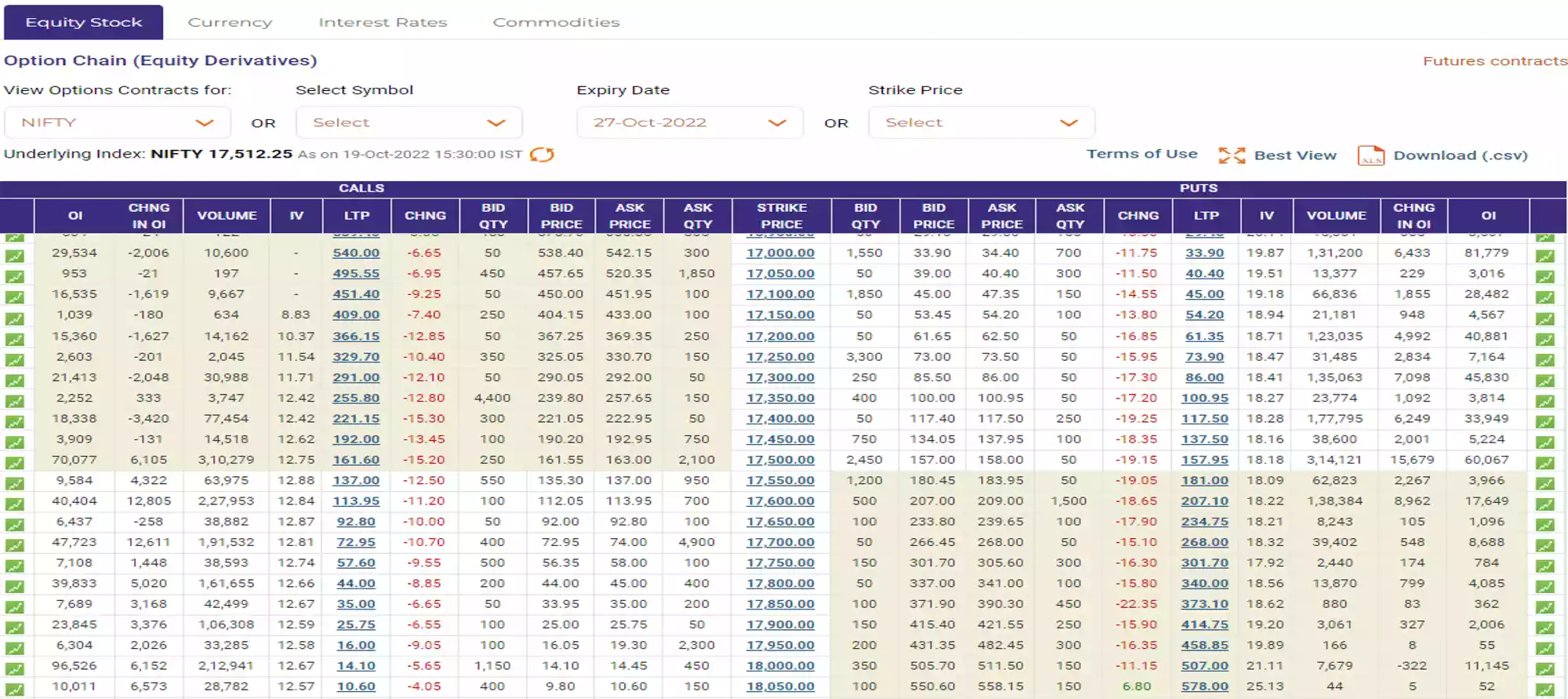Image resolution: width=1568 pixels, height=699 pixels.
Task: Open calls chart icon for 17,100.00 row
Action: (x=15, y=297)
